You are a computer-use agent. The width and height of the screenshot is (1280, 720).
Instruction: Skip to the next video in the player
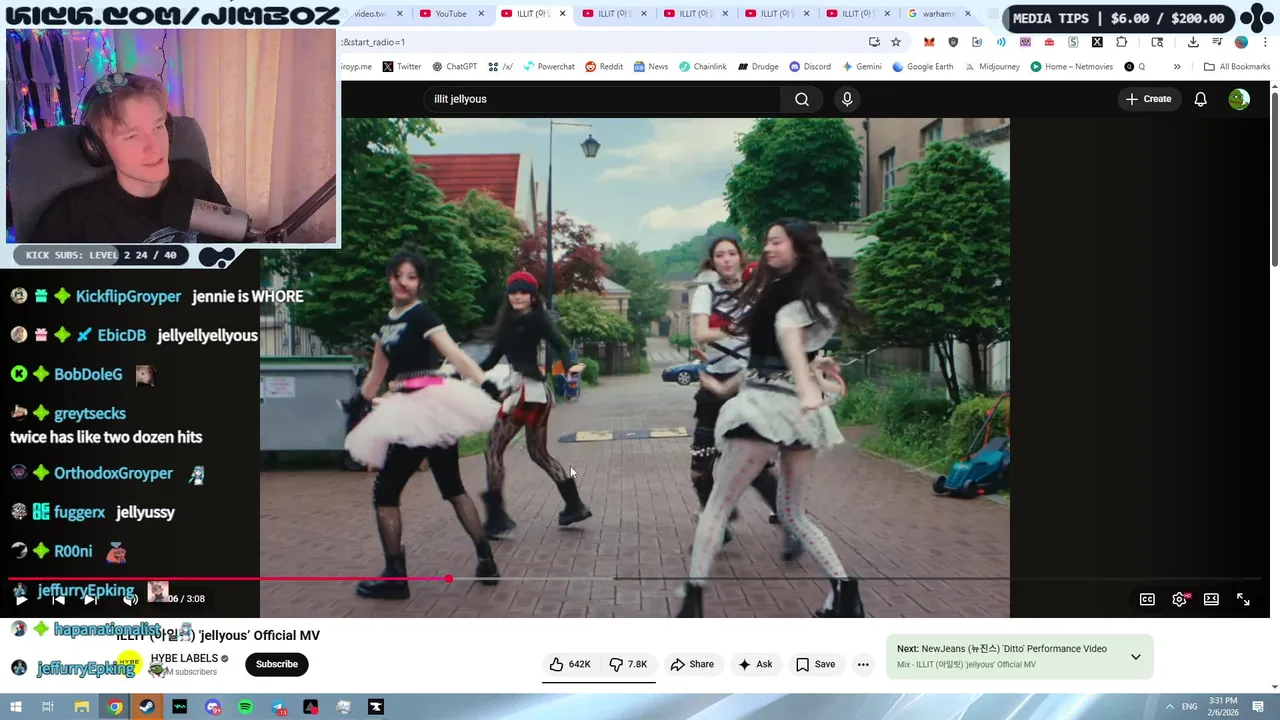click(90, 599)
